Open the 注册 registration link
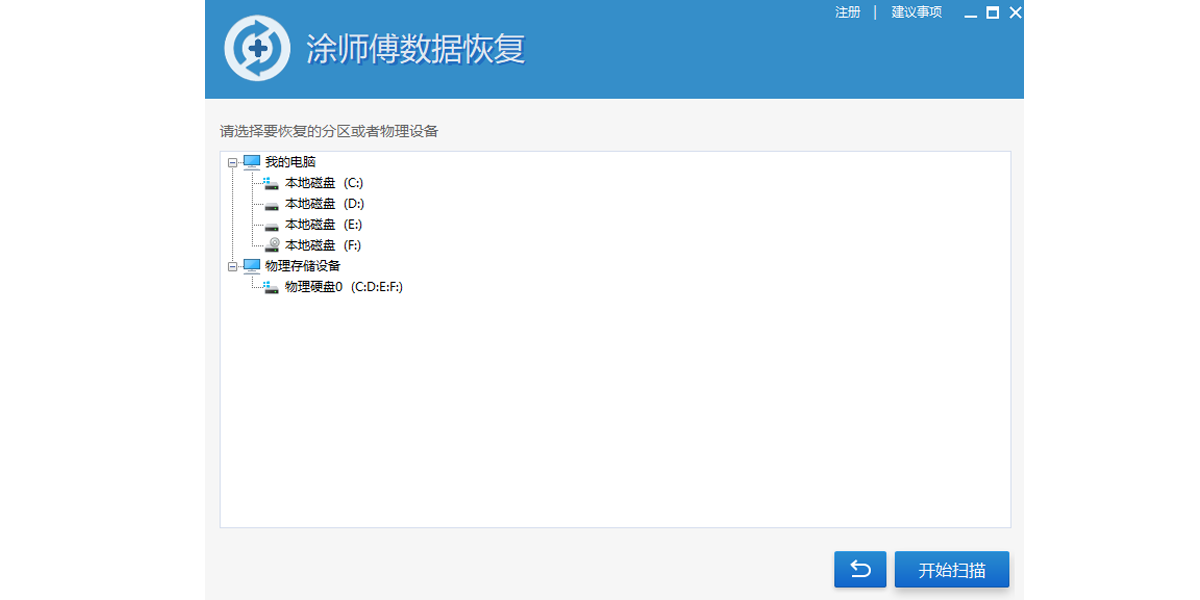 pos(847,13)
